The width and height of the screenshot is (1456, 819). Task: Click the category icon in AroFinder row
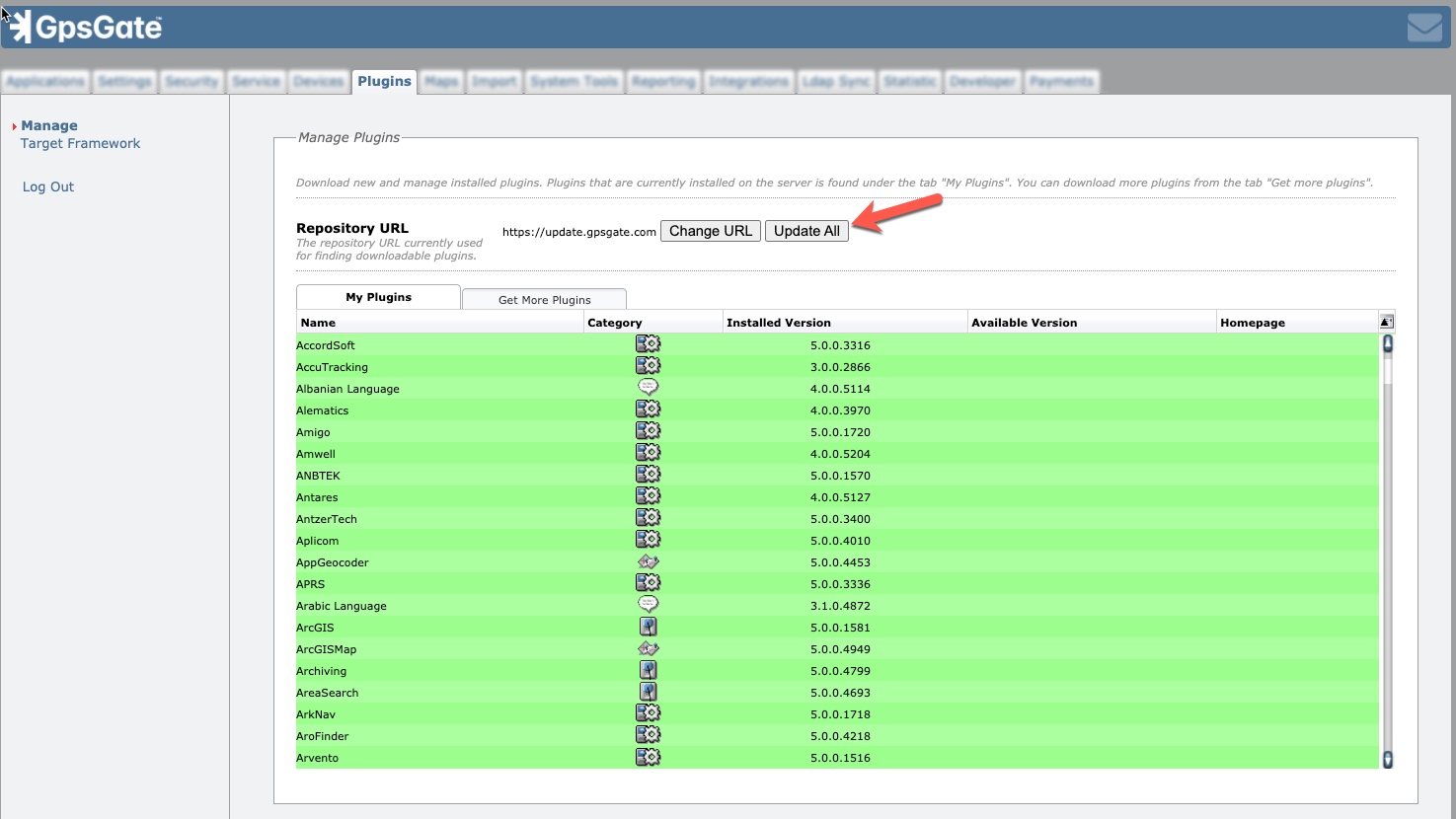point(648,735)
